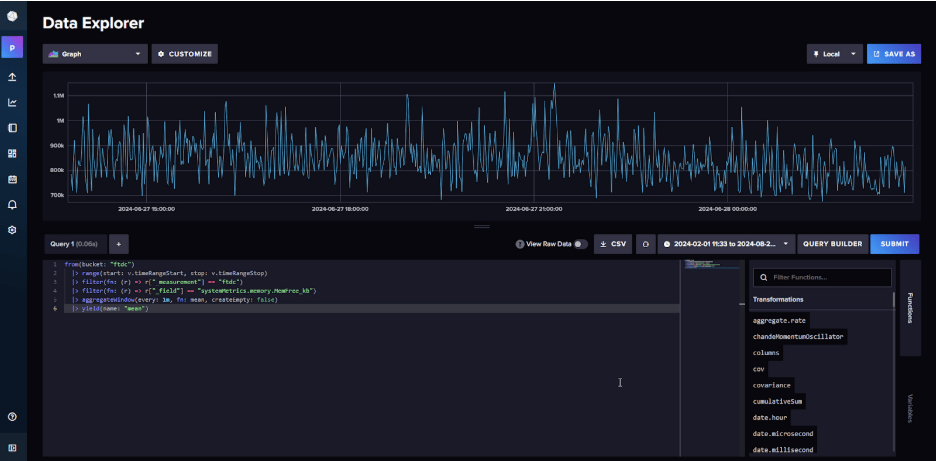
Task: Open the Dashboards icon in sidebar
Action: point(12,153)
